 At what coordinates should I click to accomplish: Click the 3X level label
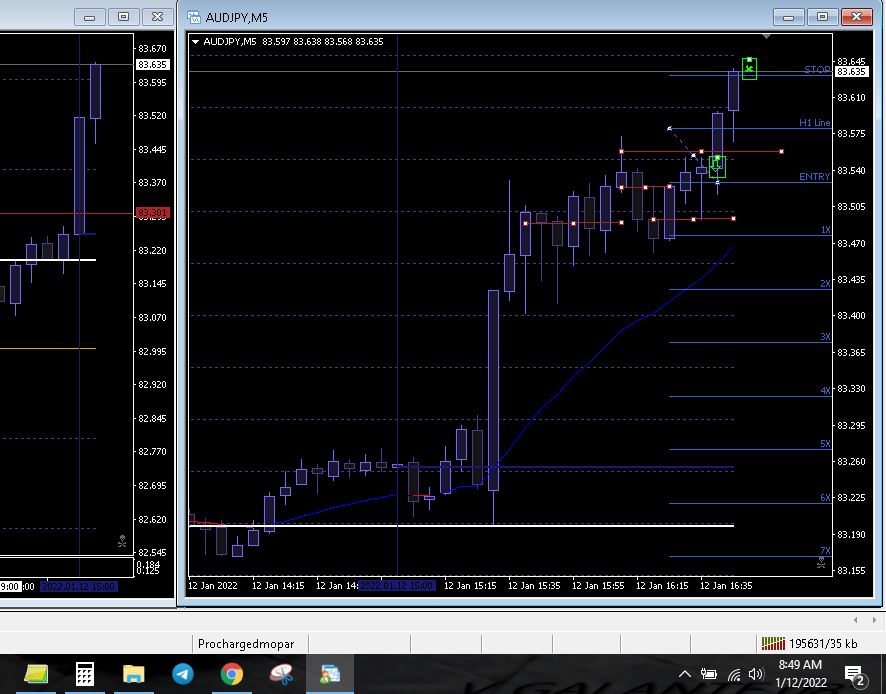[826, 337]
